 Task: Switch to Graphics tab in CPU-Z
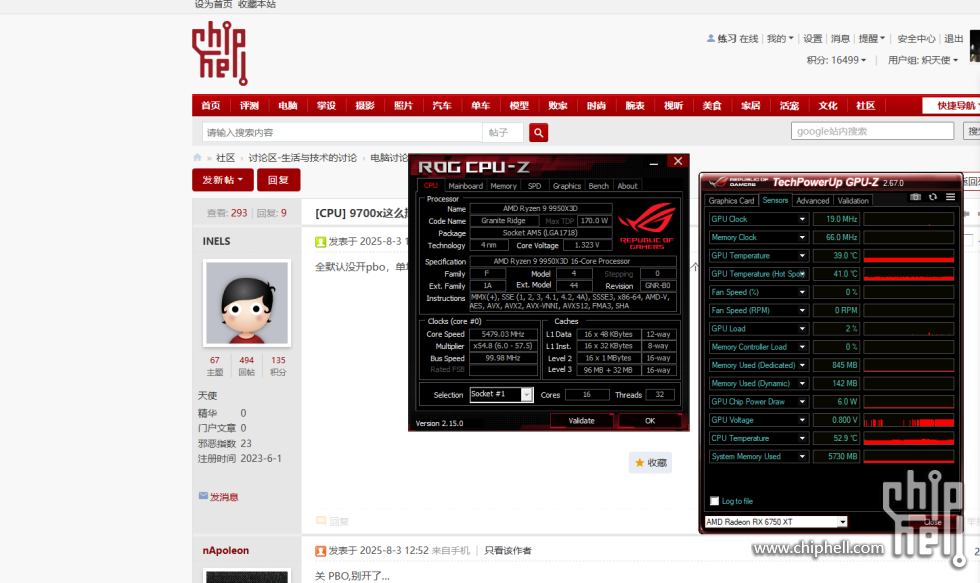click(x=566, y=186)
